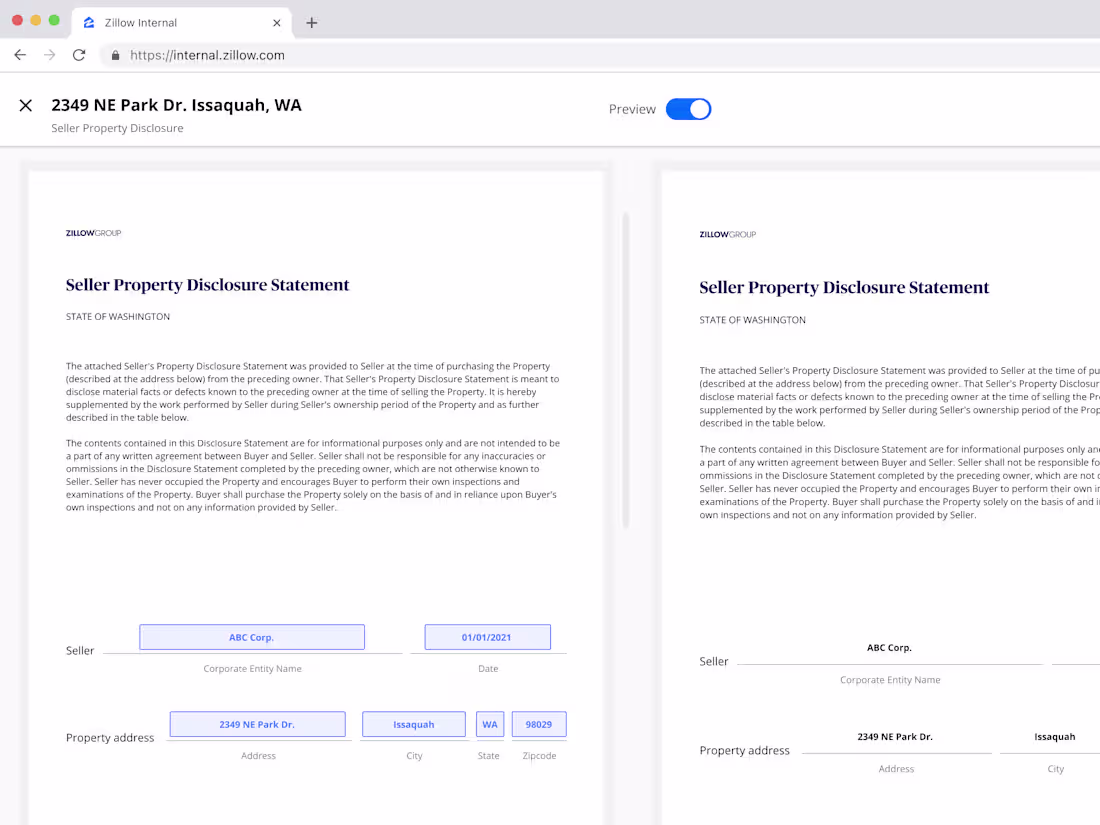Click the X icon to exit the disclosure document
This screenshot has width=1100, height=825.
coord(25,105)
